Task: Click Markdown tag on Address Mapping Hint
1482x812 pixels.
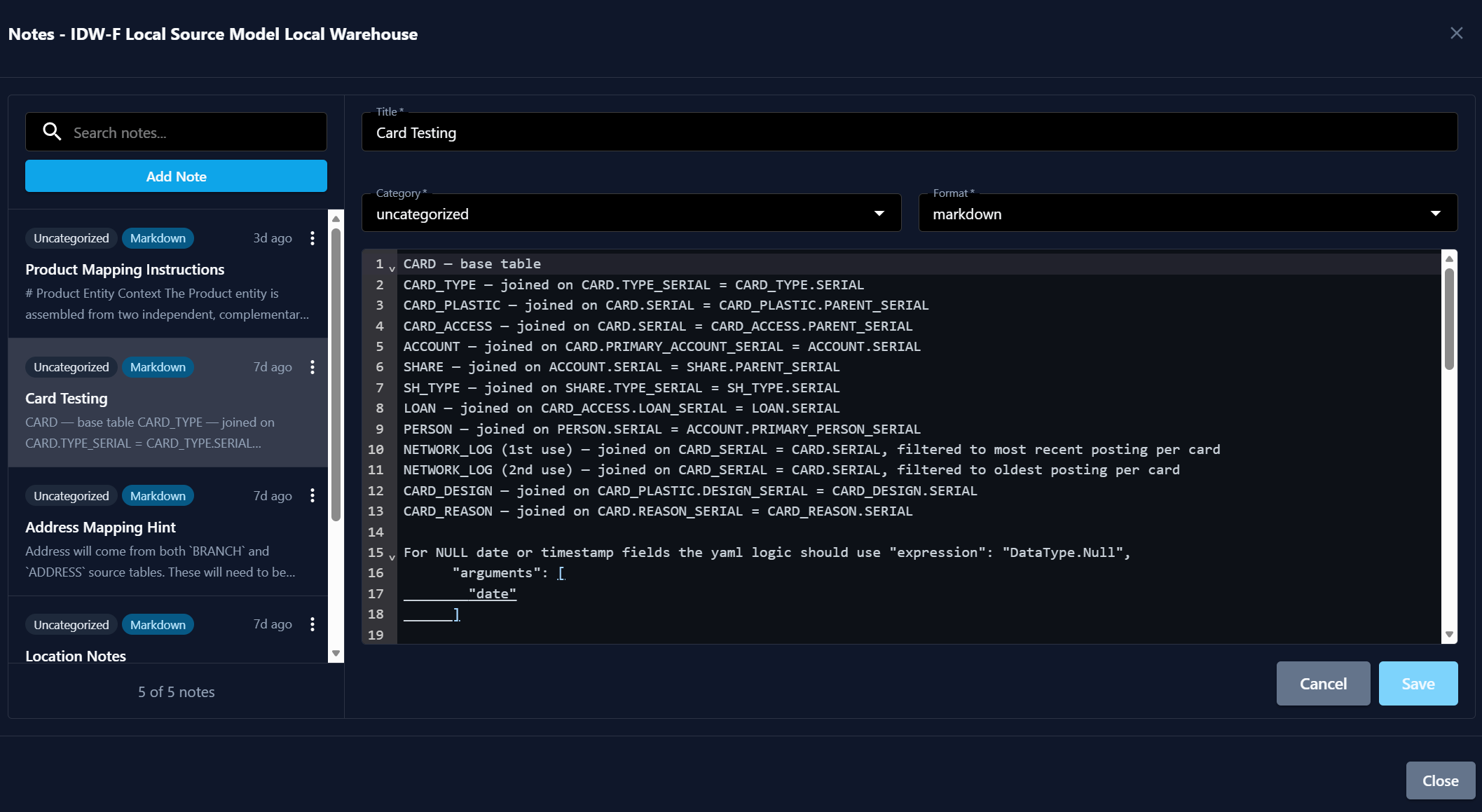Action: (x=158, y=496)
